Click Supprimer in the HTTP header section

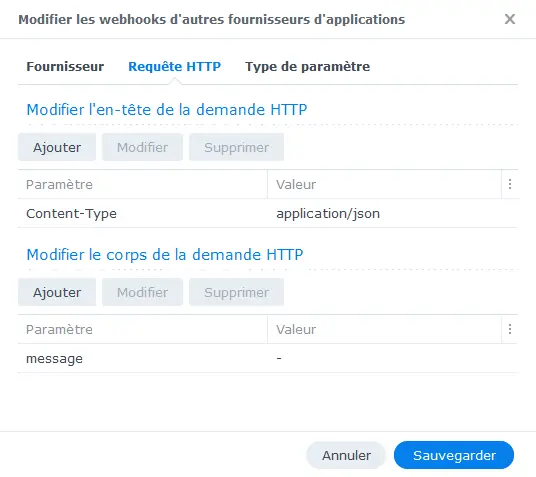[x=237, y=147]
